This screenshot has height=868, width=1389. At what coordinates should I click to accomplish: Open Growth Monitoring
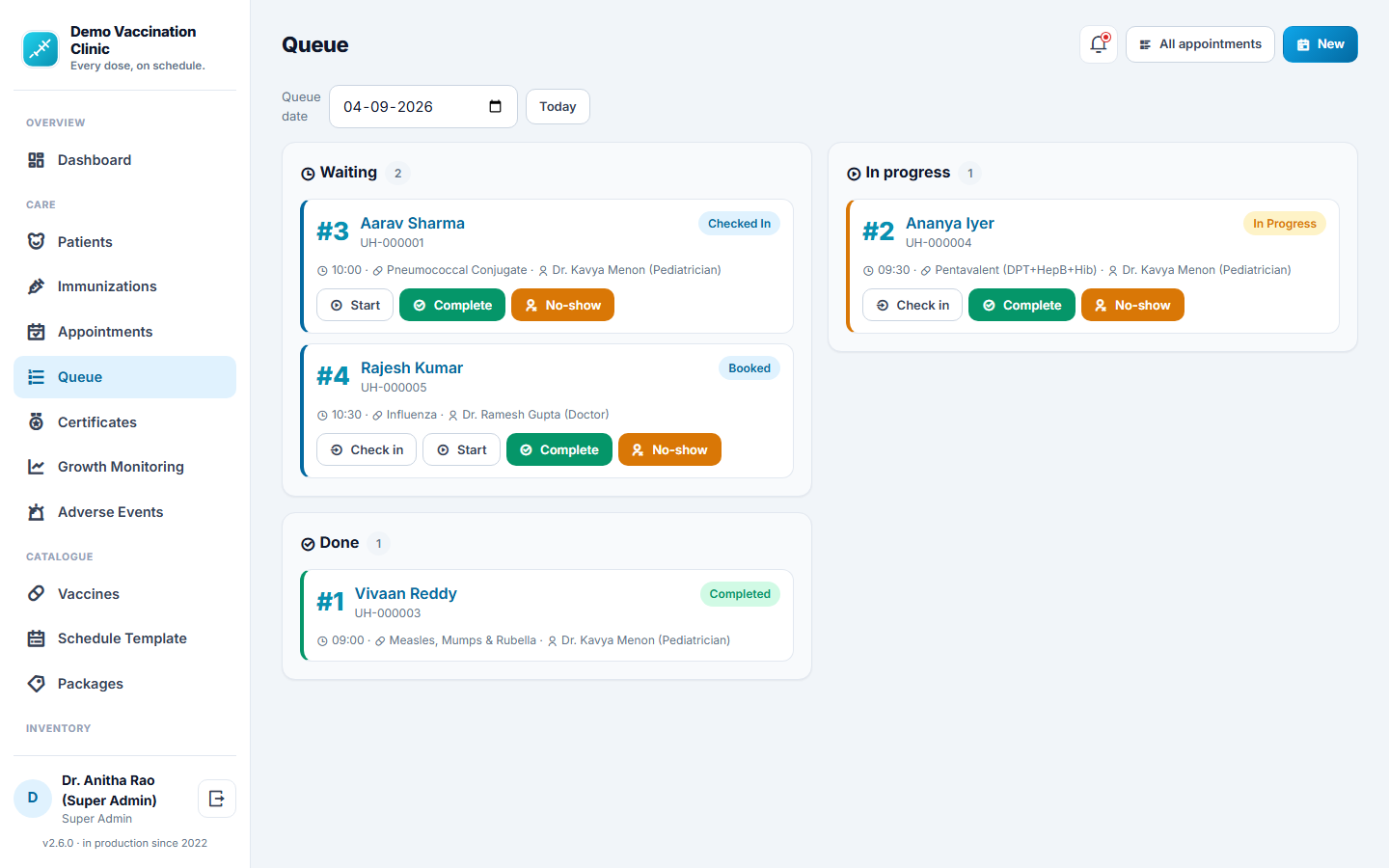(124, 467)
